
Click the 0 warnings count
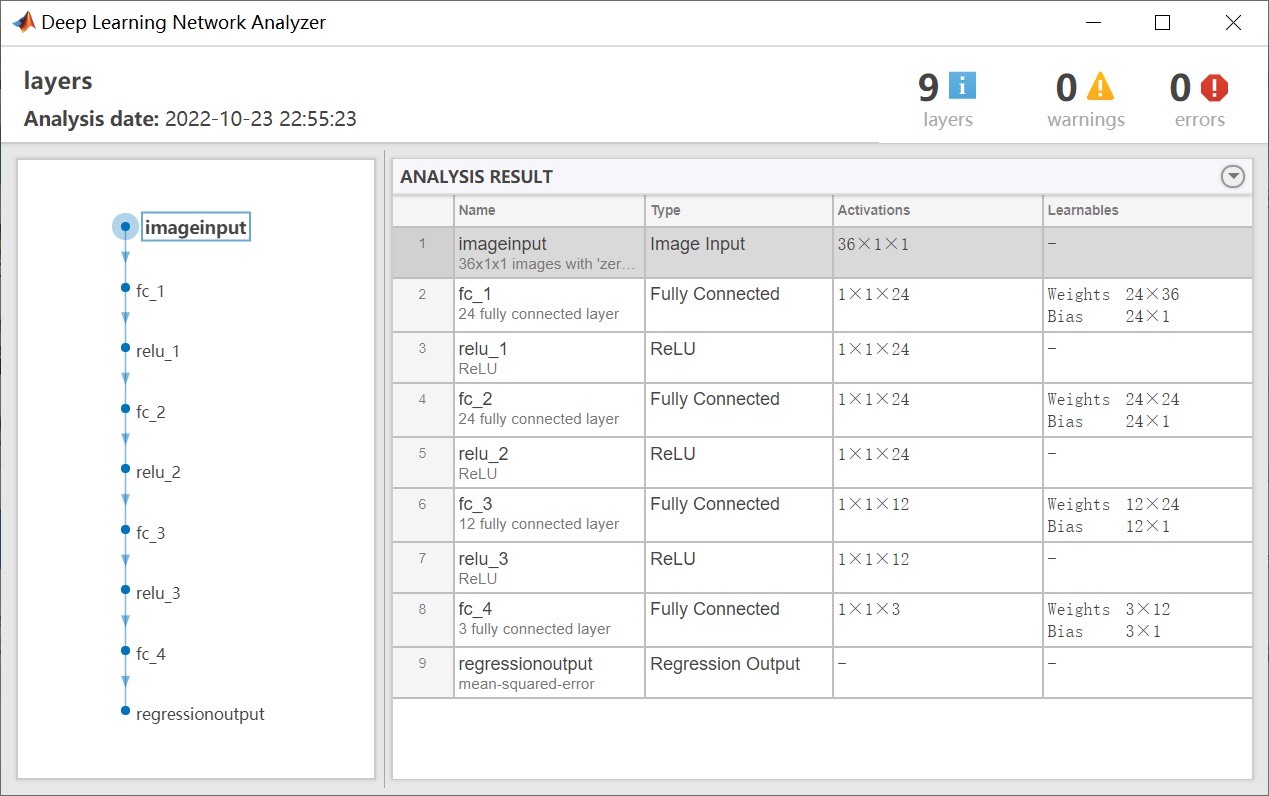1066,88
